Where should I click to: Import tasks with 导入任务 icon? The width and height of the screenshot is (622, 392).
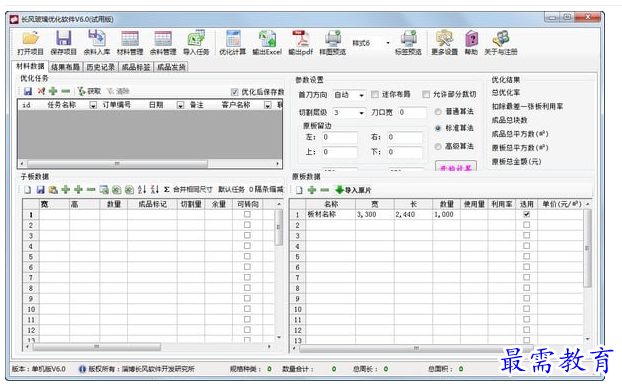pos(196,42)
